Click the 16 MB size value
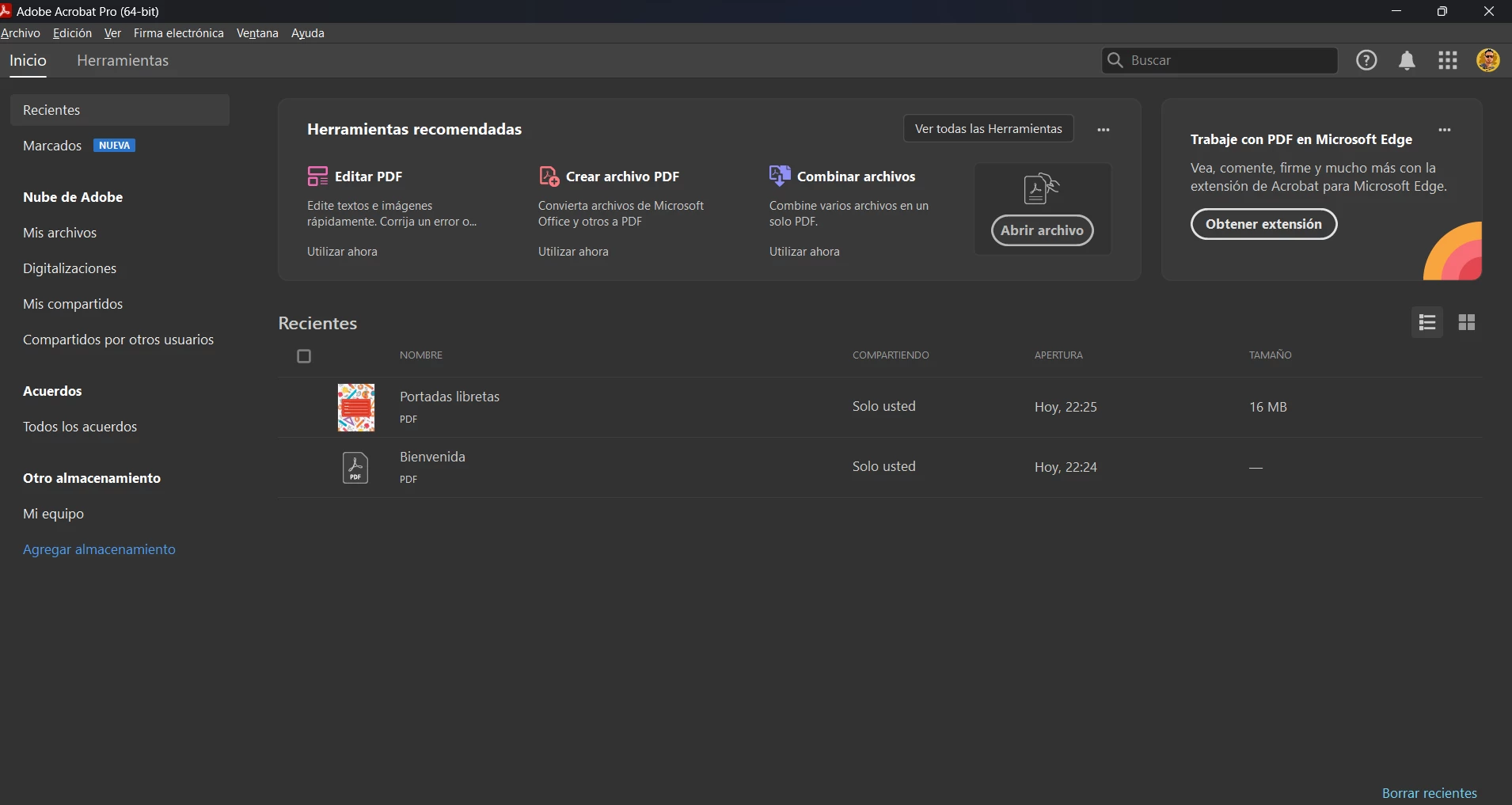 tap(1268, 407)
